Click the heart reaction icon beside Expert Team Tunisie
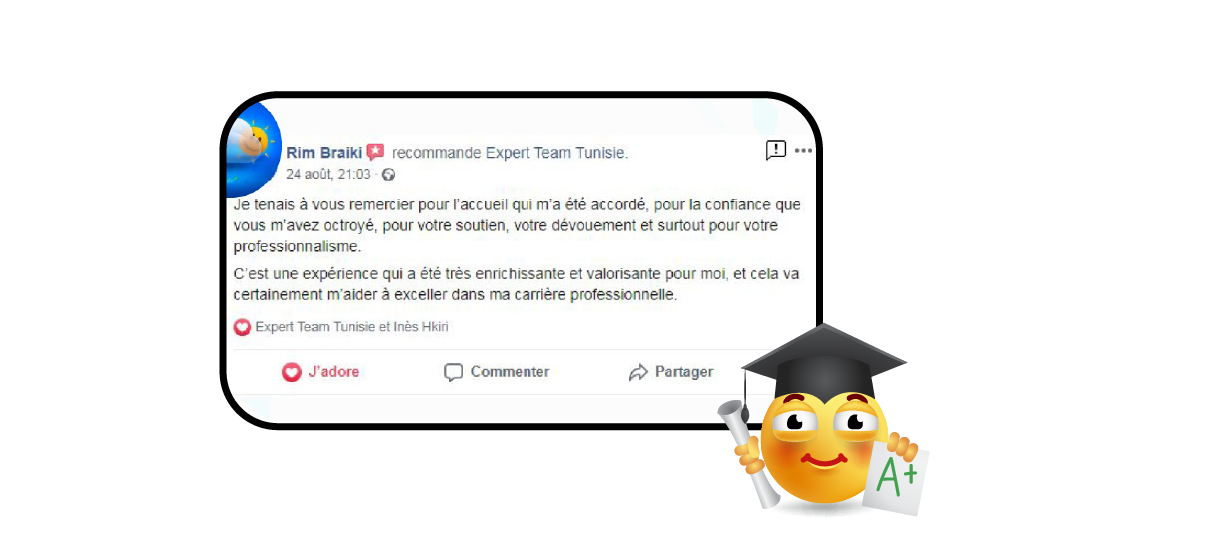Image resolution: width=1214 pixels, height=553 pixels. tap(242, 327)
